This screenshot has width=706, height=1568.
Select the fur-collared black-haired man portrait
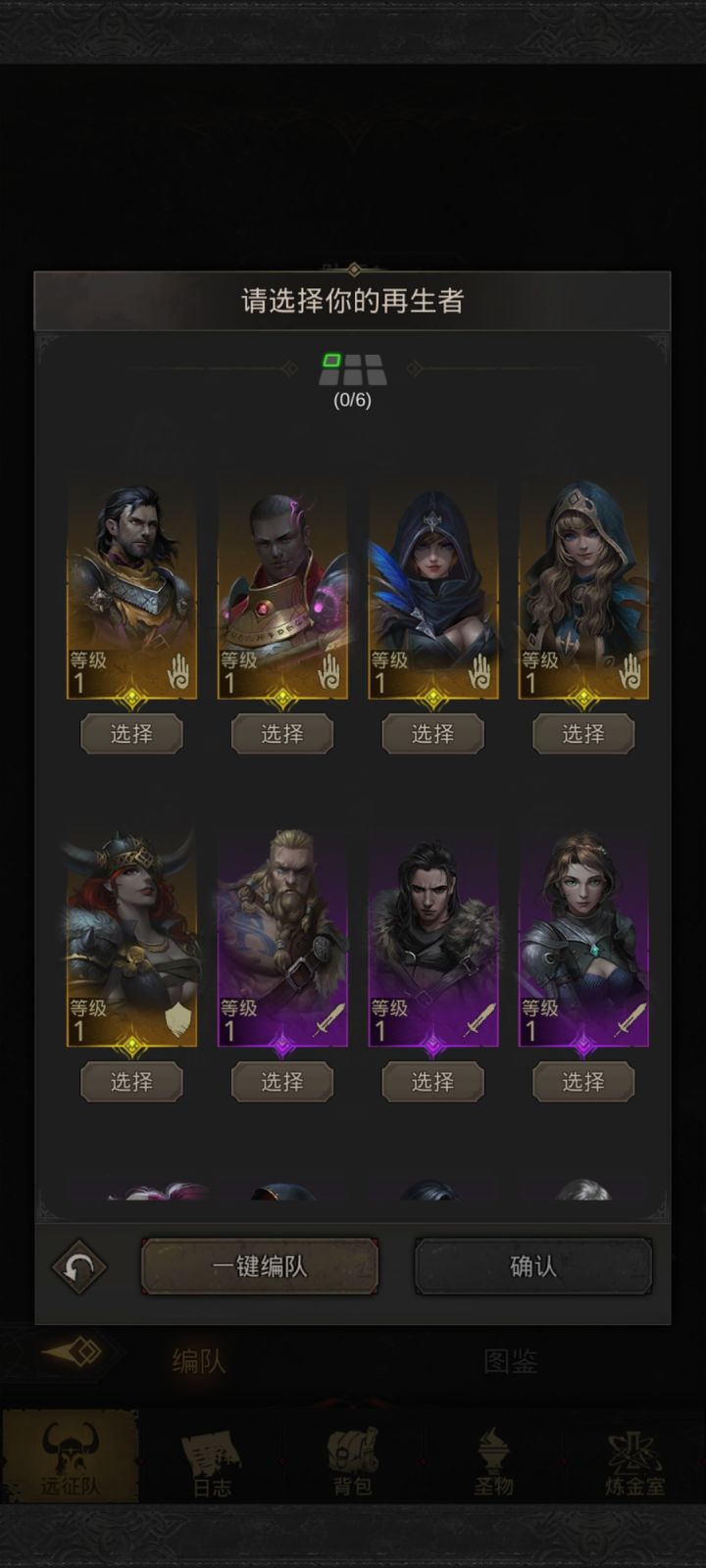432,939
